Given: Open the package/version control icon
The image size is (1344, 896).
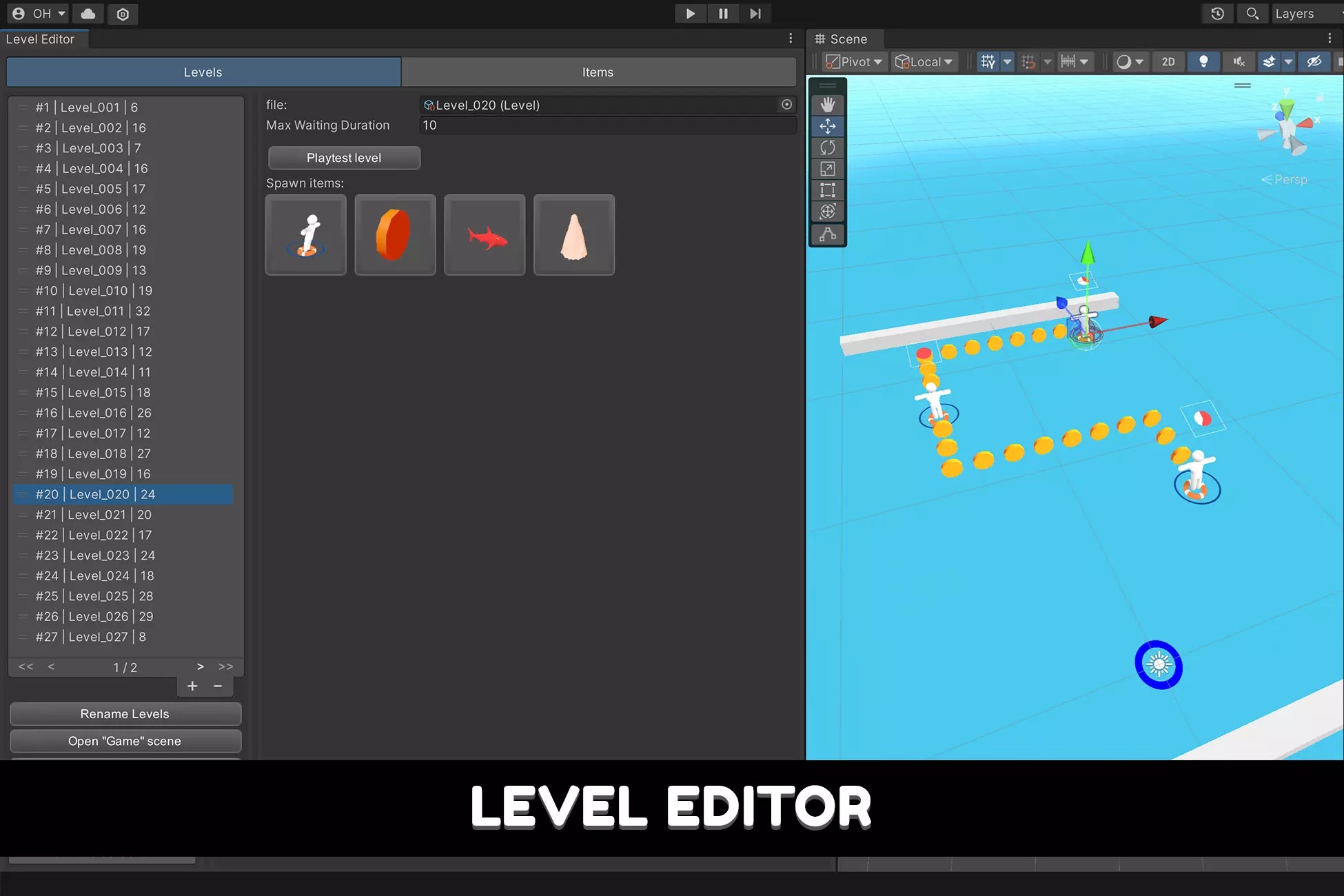Looking at the screenshot, I should coord(123,14).
